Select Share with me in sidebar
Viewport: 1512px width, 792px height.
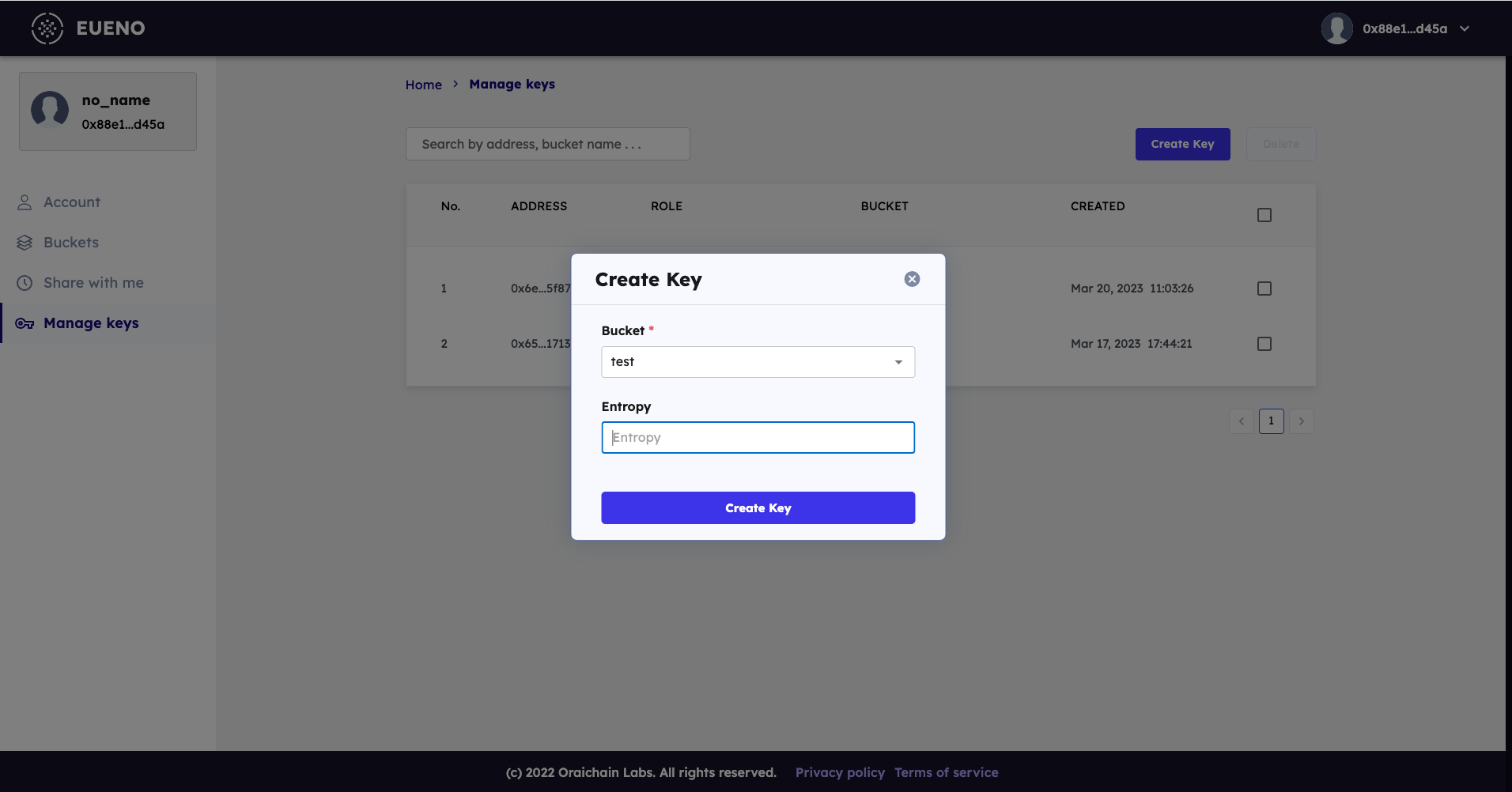(93, 283)
